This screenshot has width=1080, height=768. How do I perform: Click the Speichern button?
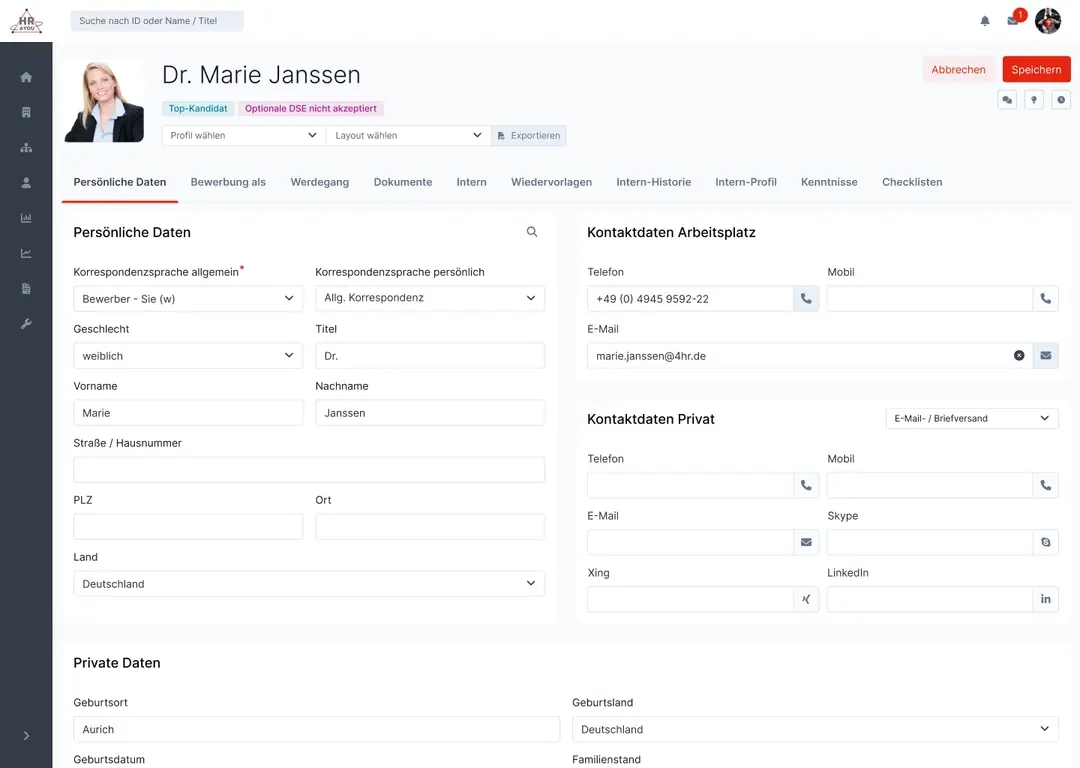pos(1036,70)
